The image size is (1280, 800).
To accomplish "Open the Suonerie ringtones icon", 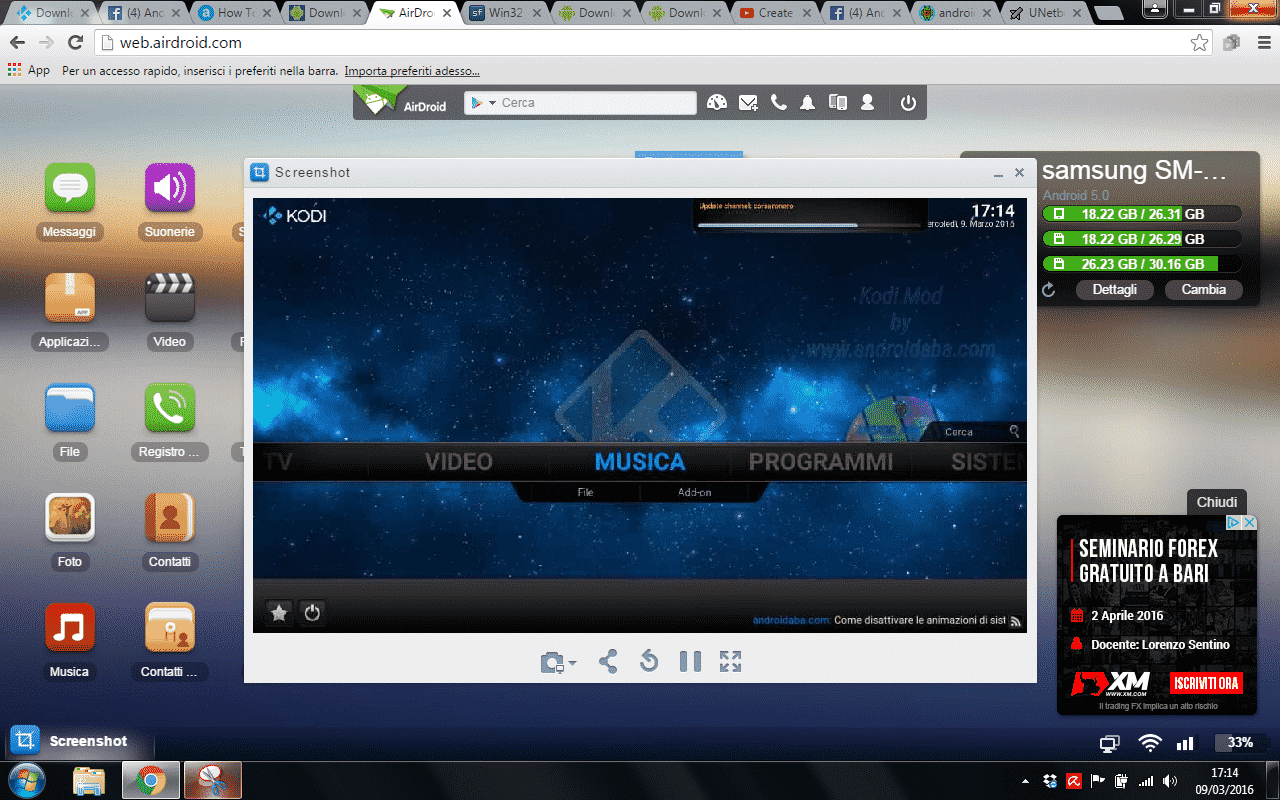I will pyautogui.click(x=170, y=188).
